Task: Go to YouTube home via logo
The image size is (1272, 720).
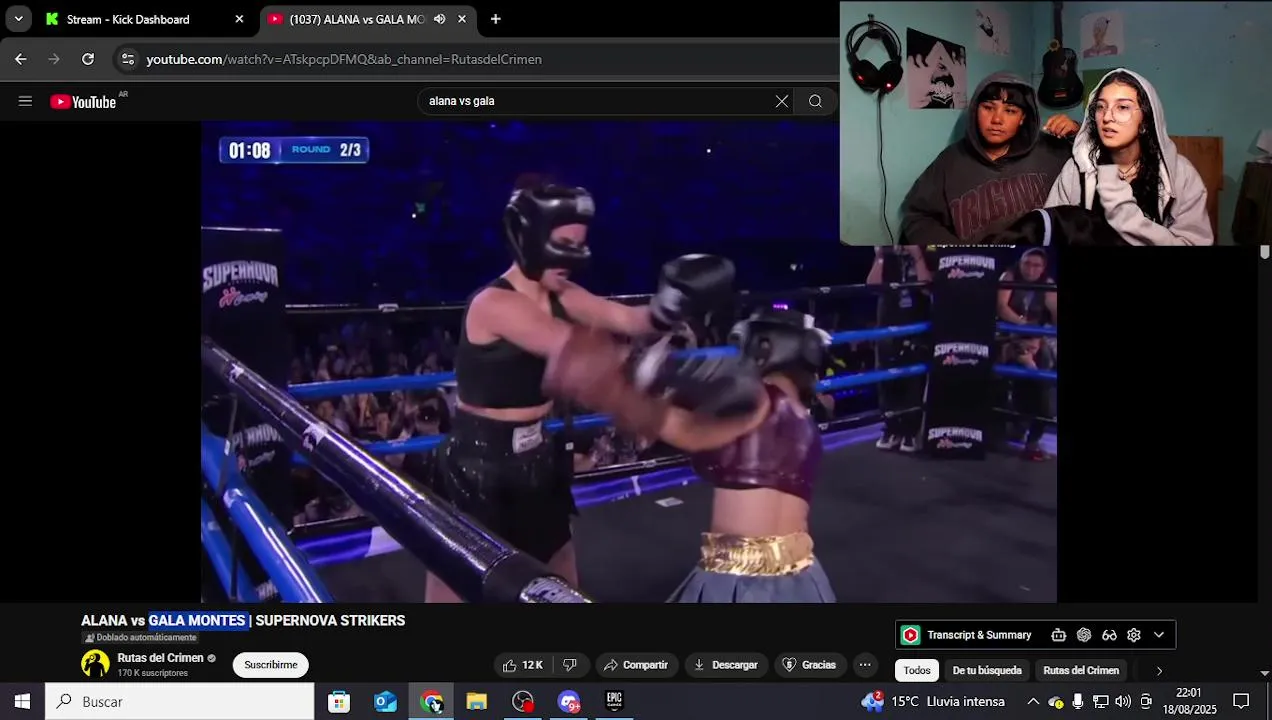Action: (83, 101)
